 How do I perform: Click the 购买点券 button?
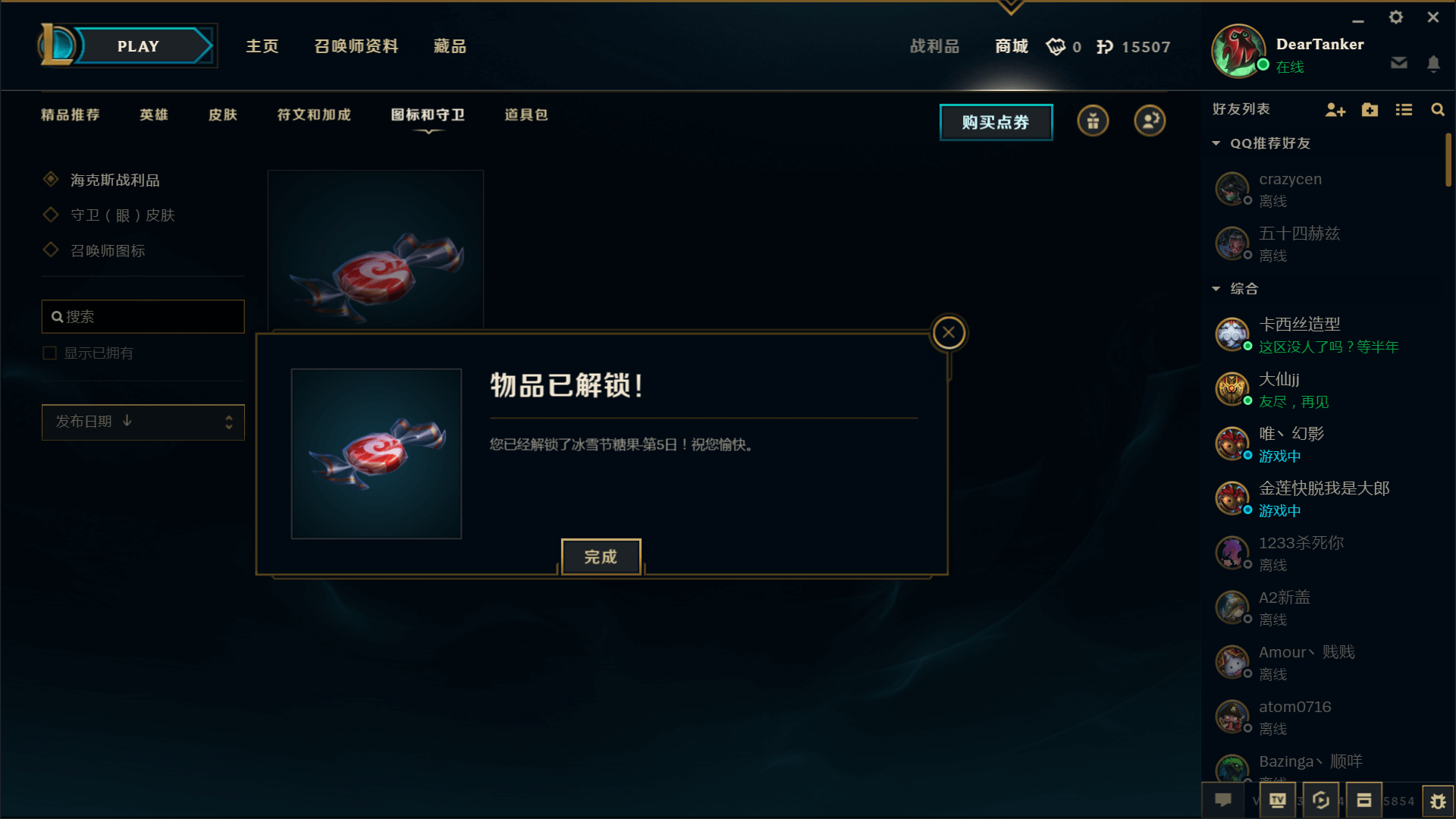point(996,122)
